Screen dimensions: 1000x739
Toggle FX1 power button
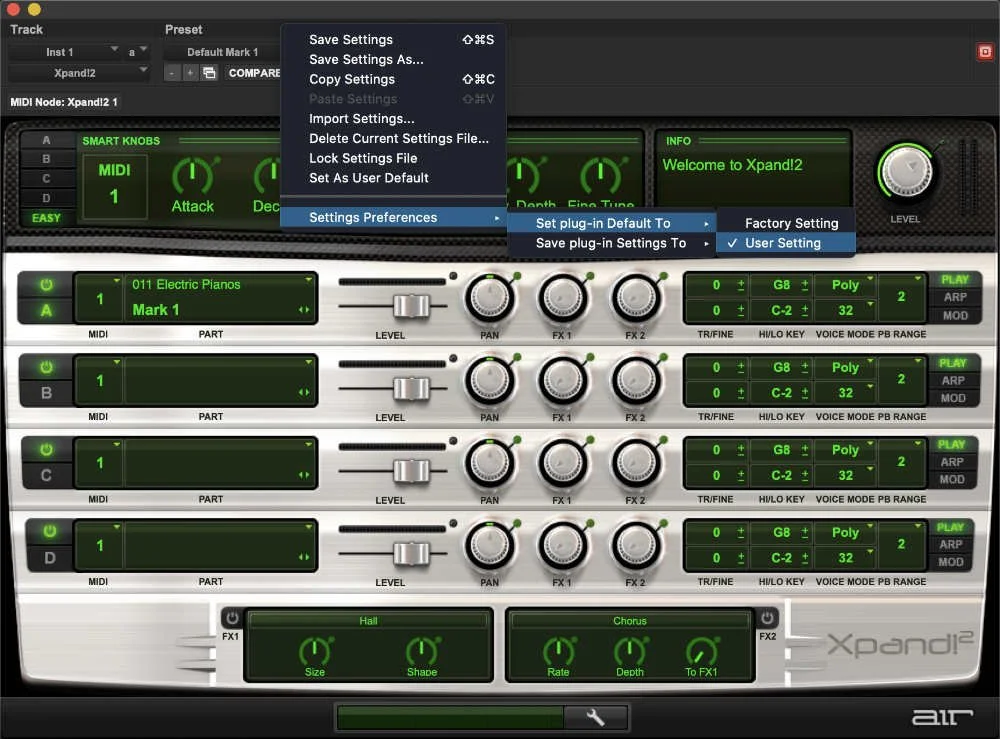click(232, 617)
